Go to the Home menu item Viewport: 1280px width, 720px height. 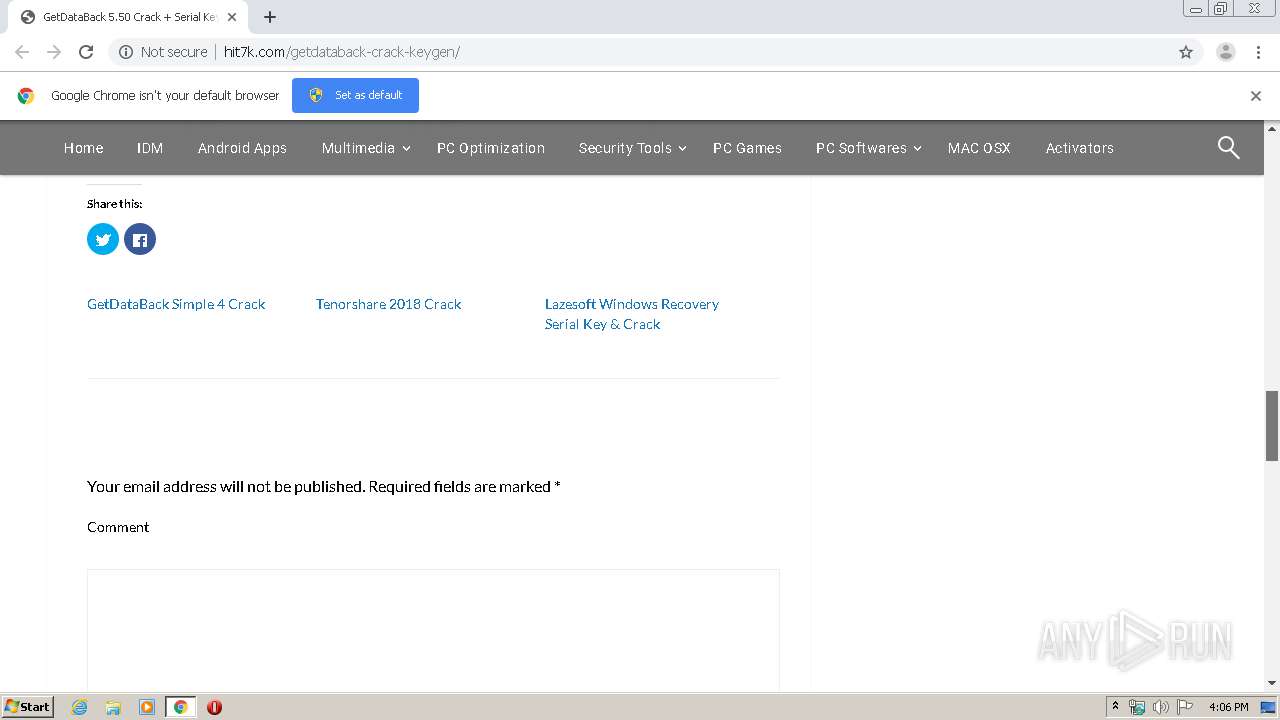[x=83, y=148]
